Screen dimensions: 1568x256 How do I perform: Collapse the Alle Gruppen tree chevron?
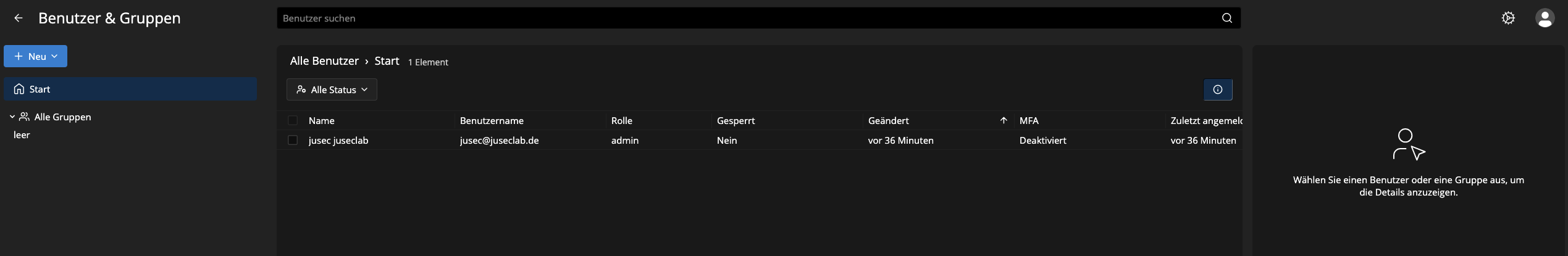[x=12, y=117]
